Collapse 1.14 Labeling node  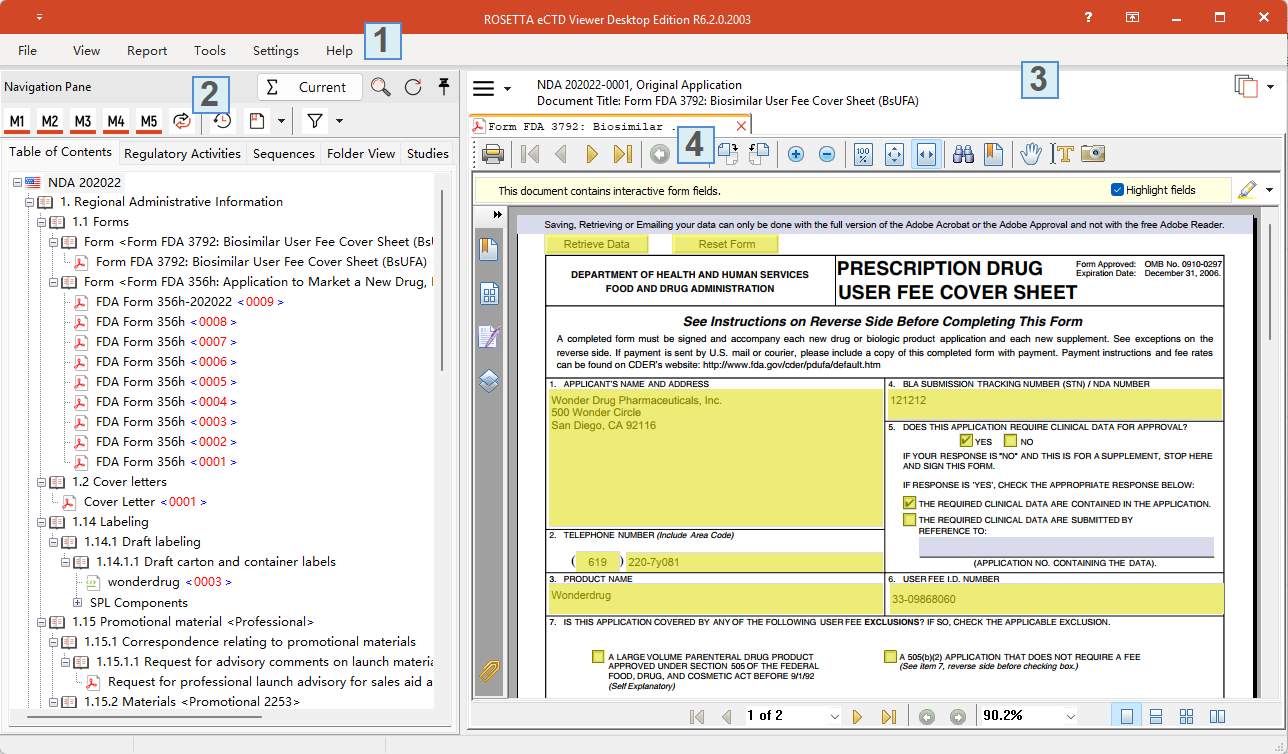(x=42, y=522)
